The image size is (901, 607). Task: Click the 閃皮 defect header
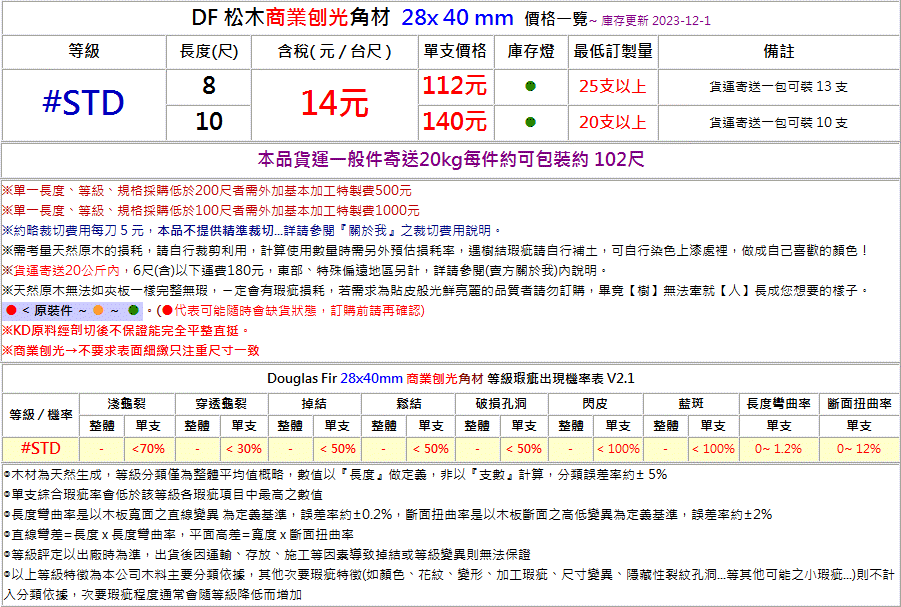coord(595,404)
